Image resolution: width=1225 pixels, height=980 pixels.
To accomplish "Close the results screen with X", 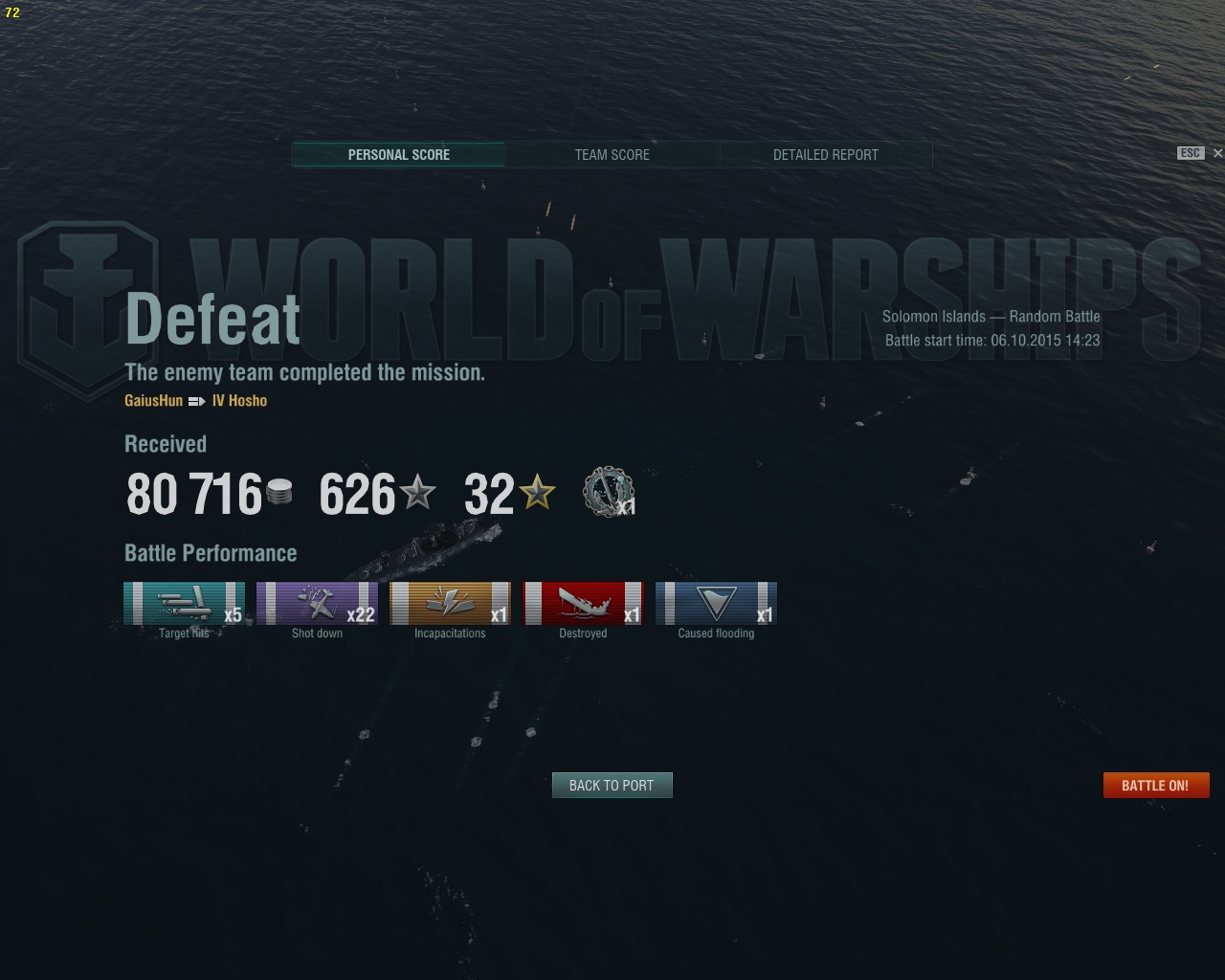I will [x=1217, y=153].
